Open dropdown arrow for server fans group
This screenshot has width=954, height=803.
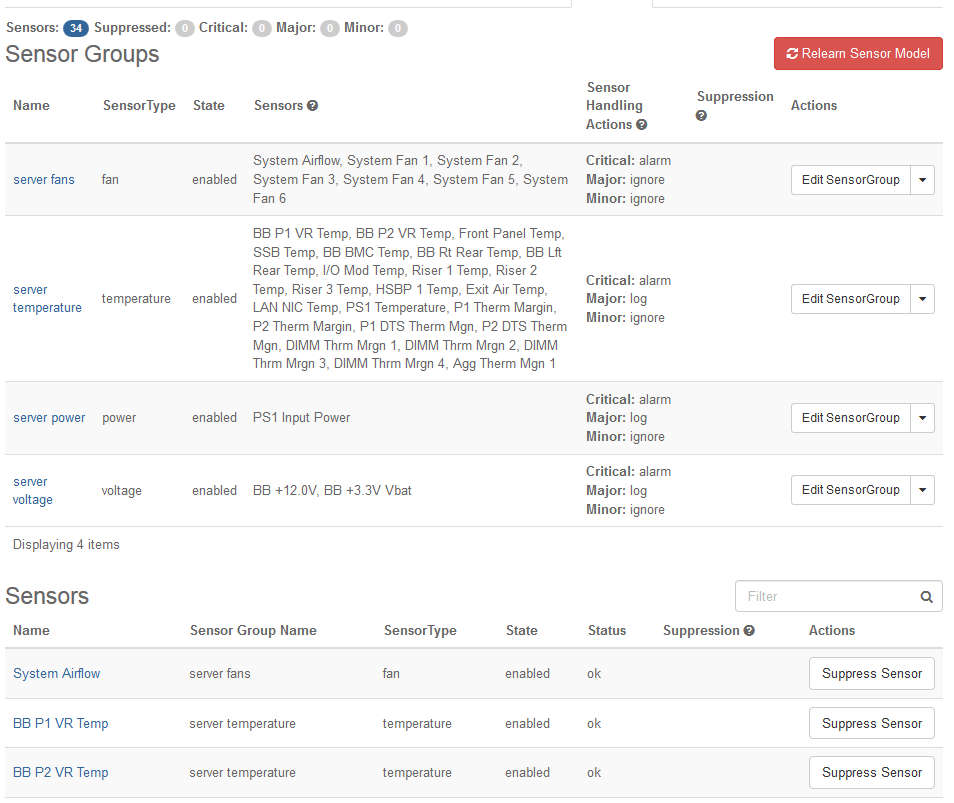pyautogui.click(x=922, y=180)
